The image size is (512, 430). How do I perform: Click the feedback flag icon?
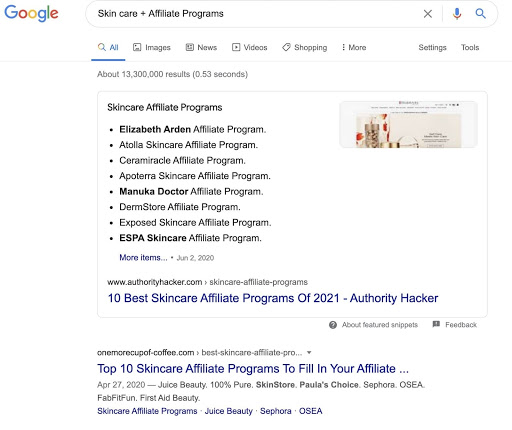pos(436,324)
